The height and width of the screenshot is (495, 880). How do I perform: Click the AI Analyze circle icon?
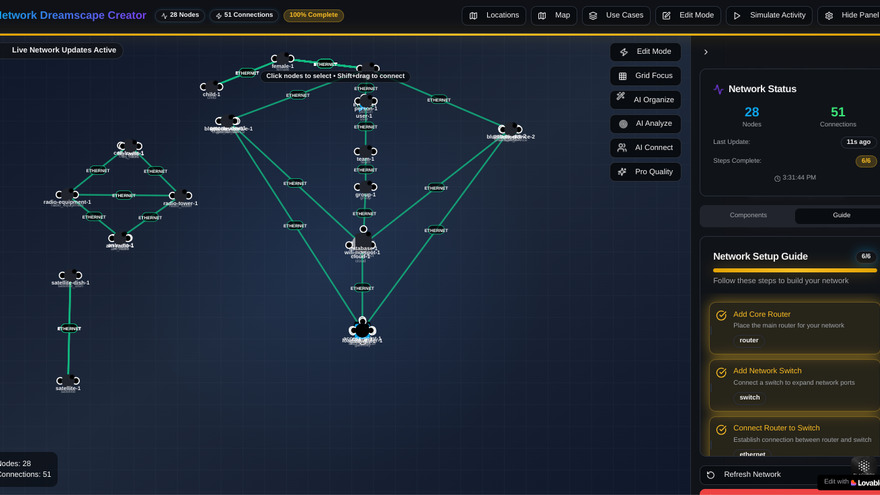623,124
